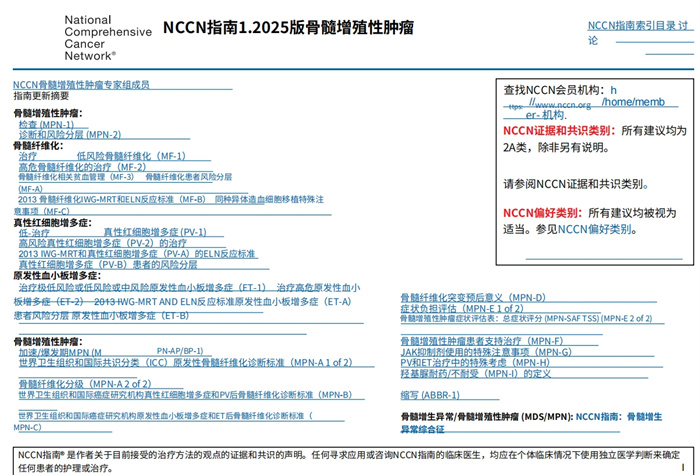Open 患者风险分层 原发性血小板增多症 (ET-B) link
This screenshot has width=700, height=475.
101,316
